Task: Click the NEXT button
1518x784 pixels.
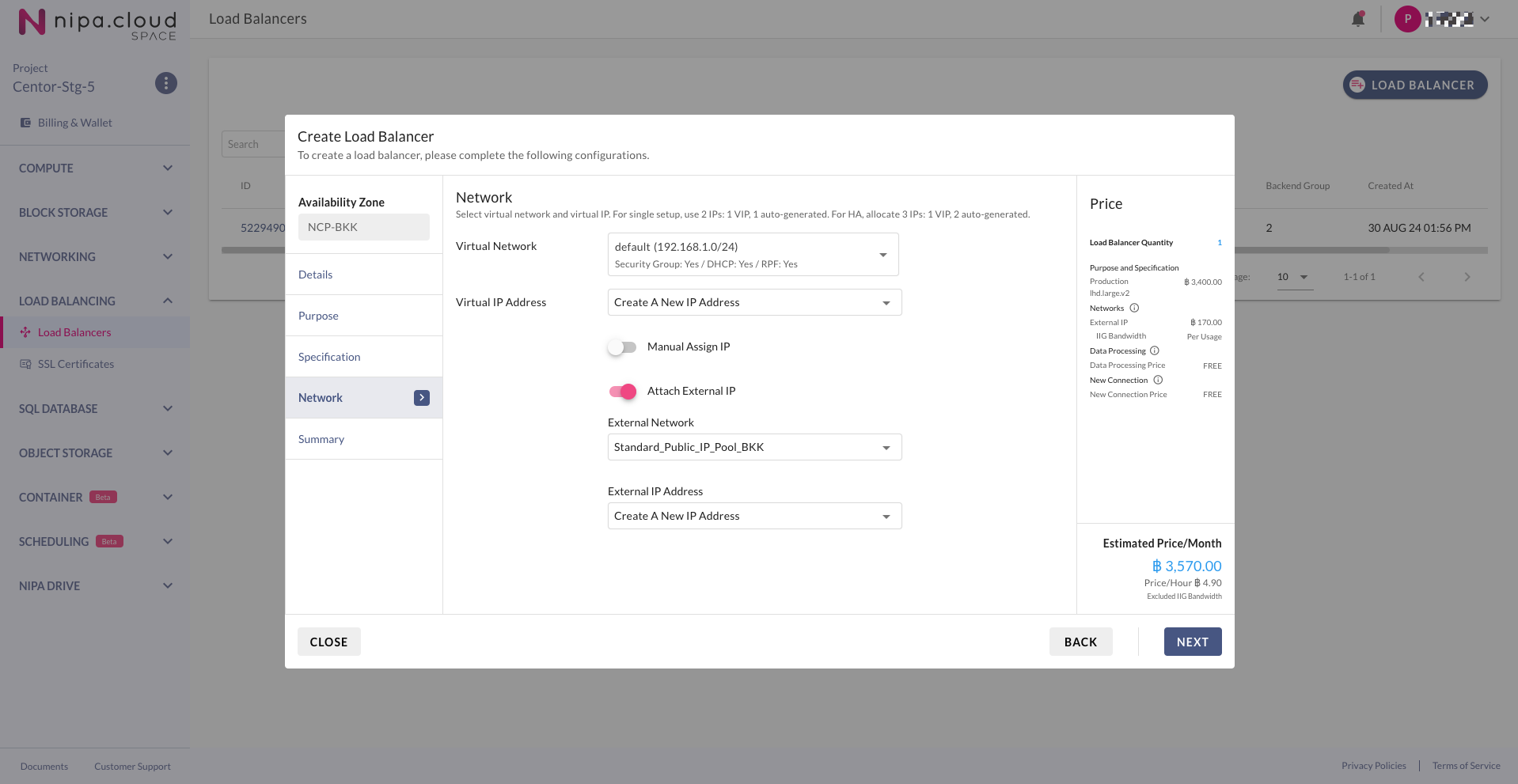Action: point(1192,642)
